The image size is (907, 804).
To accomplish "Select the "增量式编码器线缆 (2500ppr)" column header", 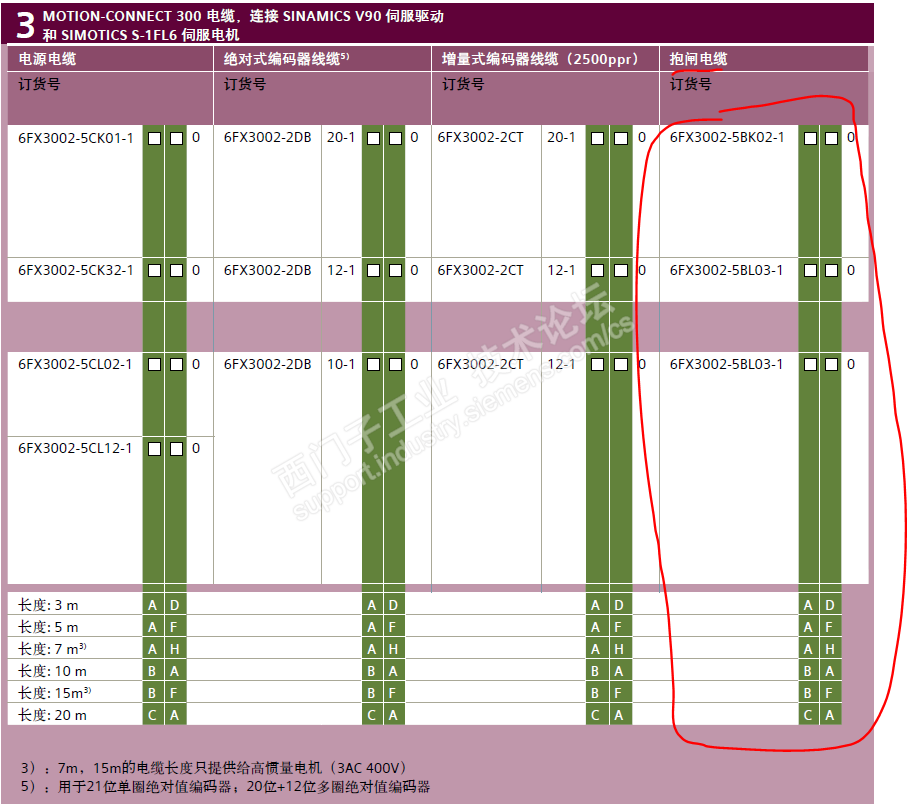I will tap(540, 59).
